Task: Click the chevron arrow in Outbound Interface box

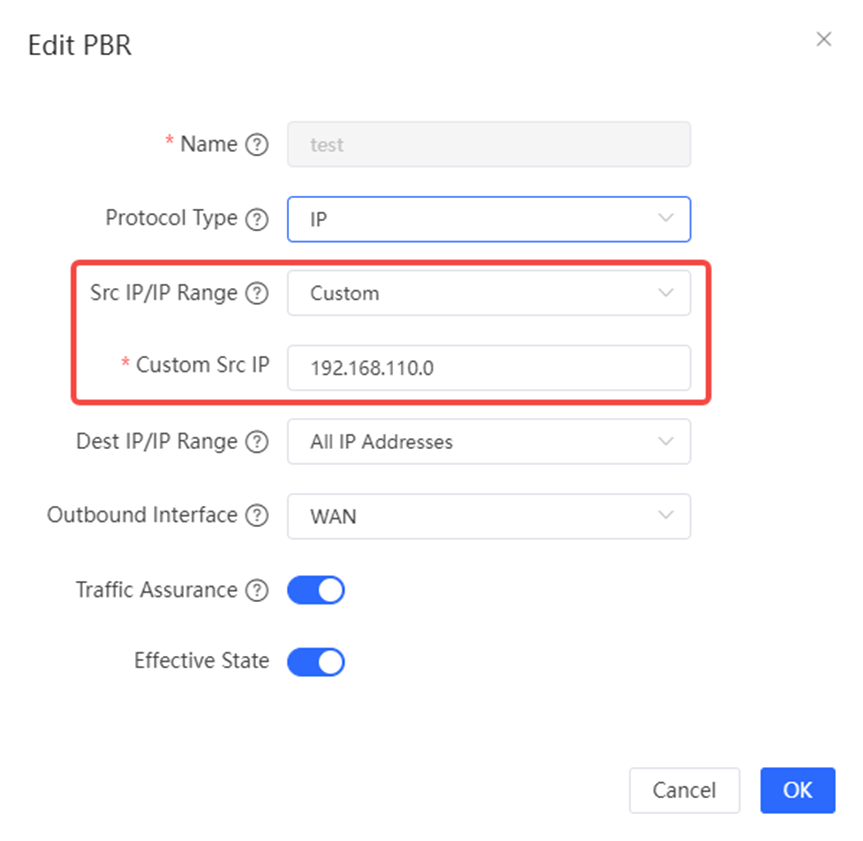Action: point(666,516)
